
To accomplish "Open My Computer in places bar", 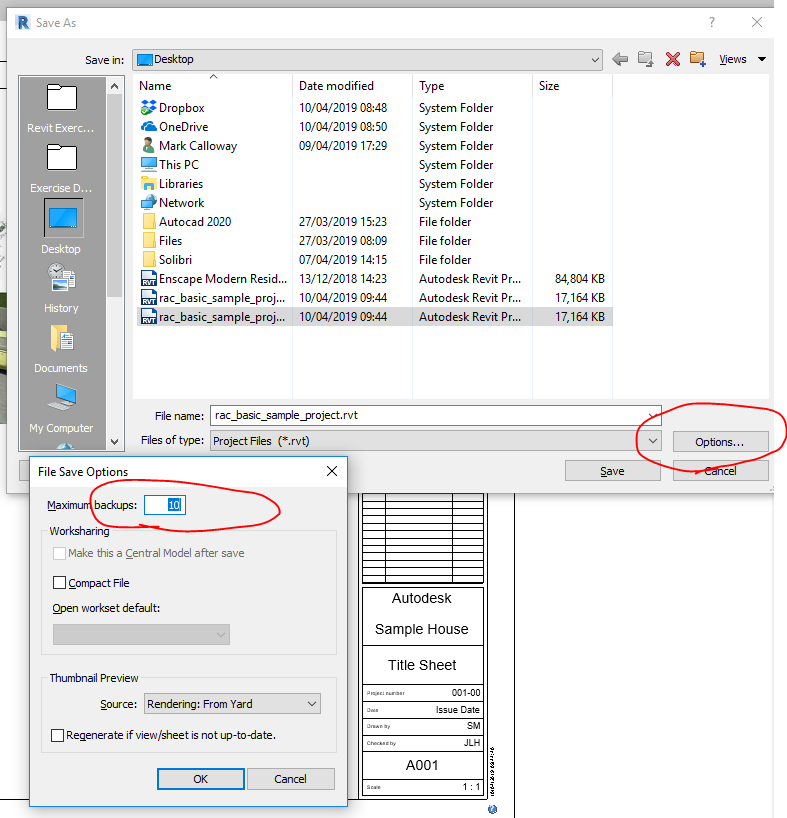I will tap(62, 409).
